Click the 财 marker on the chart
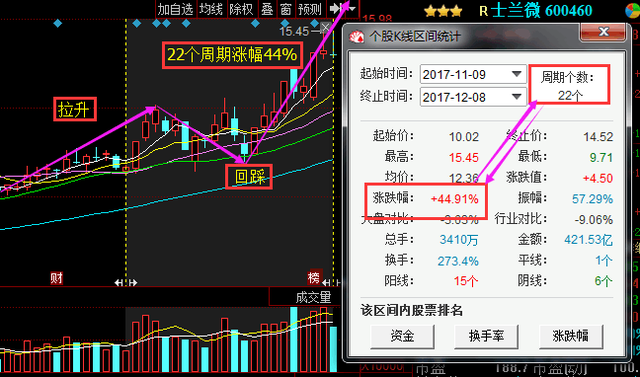Image resolution: width=640 pixels, height=377 pixels. point(57,278)
